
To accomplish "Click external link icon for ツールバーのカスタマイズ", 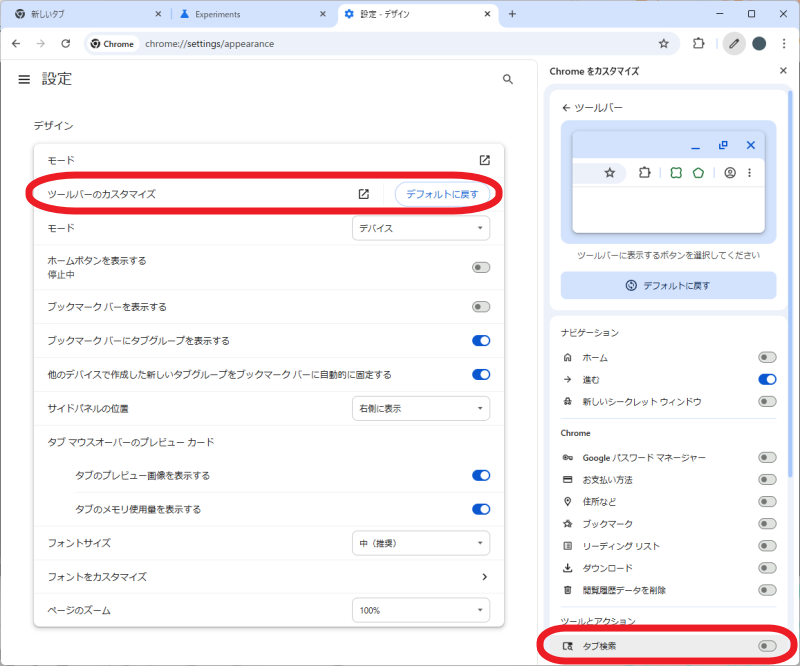I will click(364, 194).
